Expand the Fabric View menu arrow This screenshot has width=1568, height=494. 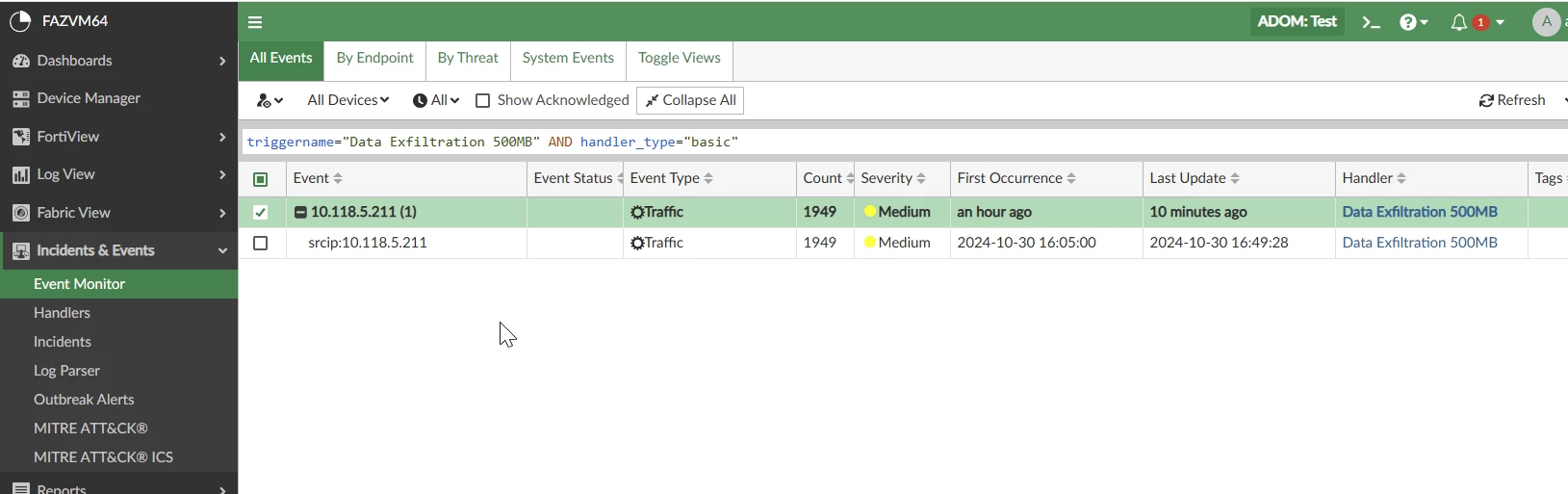point(222,213)
